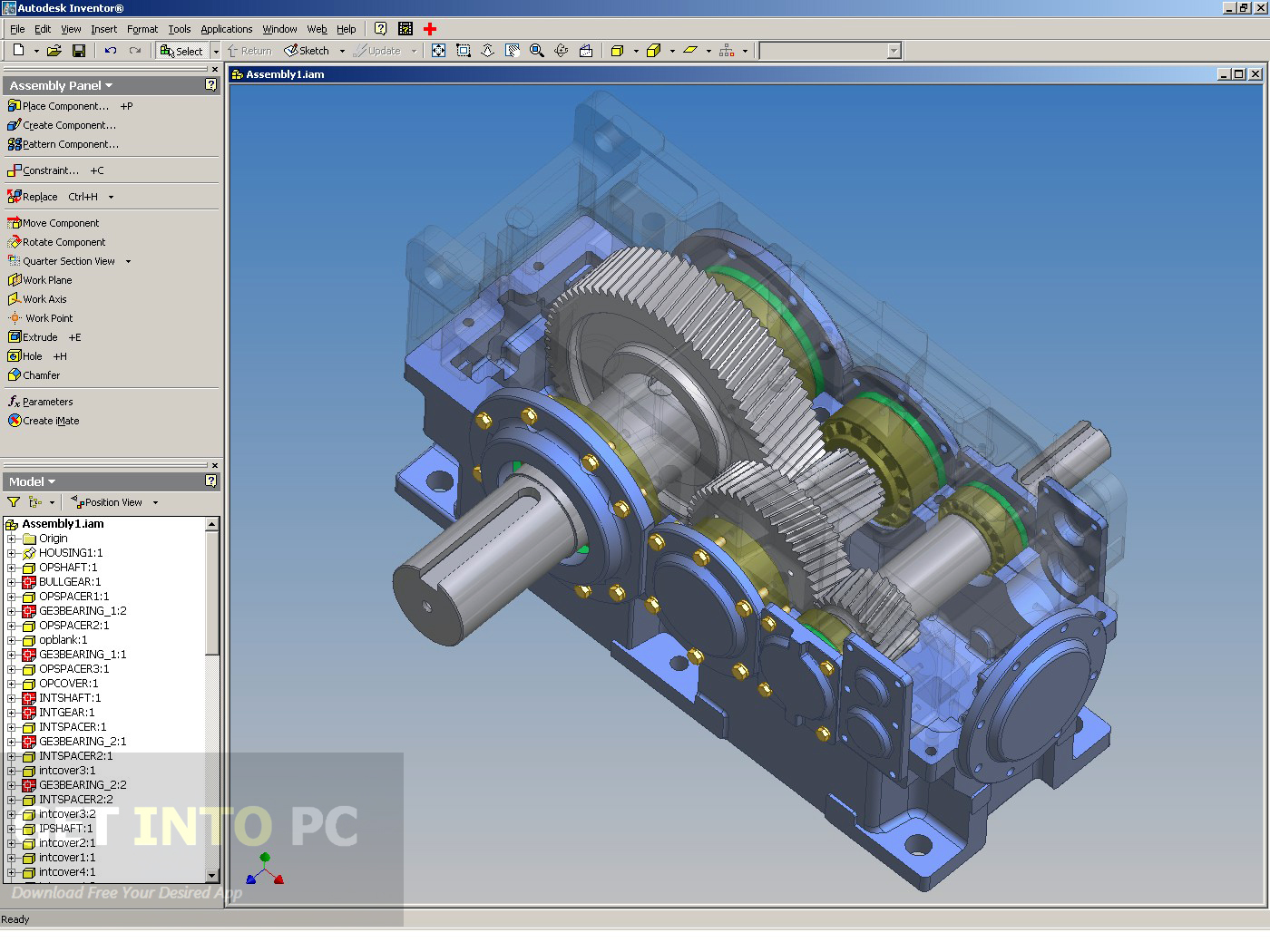This screenshot has width=1270, height=952.
Task: Click the Save floppy disk icon
Action: pyautogui.click(x=79, y=51)
